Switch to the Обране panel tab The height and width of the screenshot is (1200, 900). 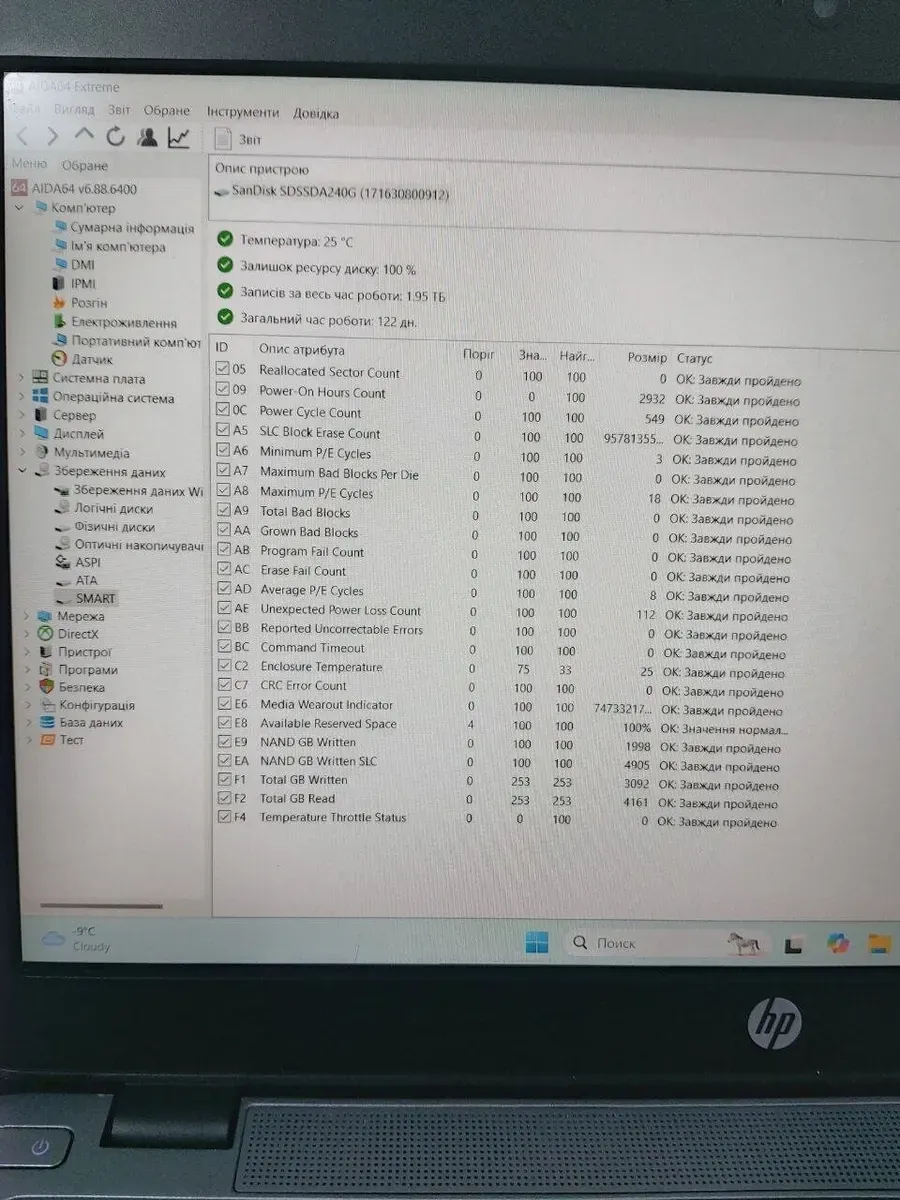click(85, 166)
